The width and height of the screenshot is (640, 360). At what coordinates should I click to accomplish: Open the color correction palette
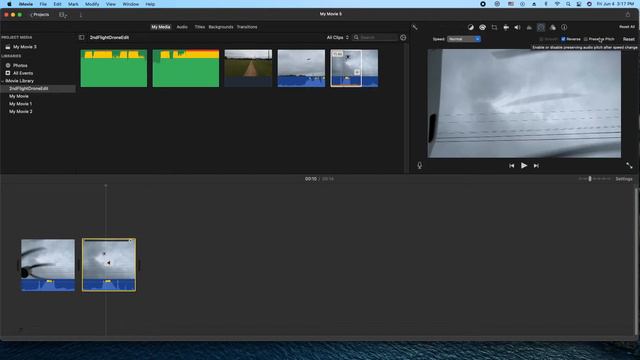click(x=482, y=27)
